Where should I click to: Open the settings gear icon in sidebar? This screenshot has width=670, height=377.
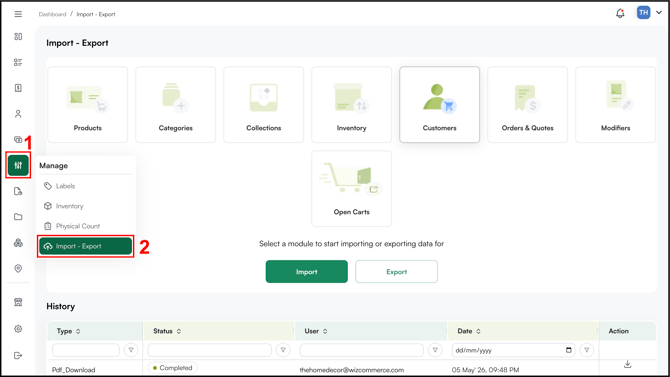18,329
